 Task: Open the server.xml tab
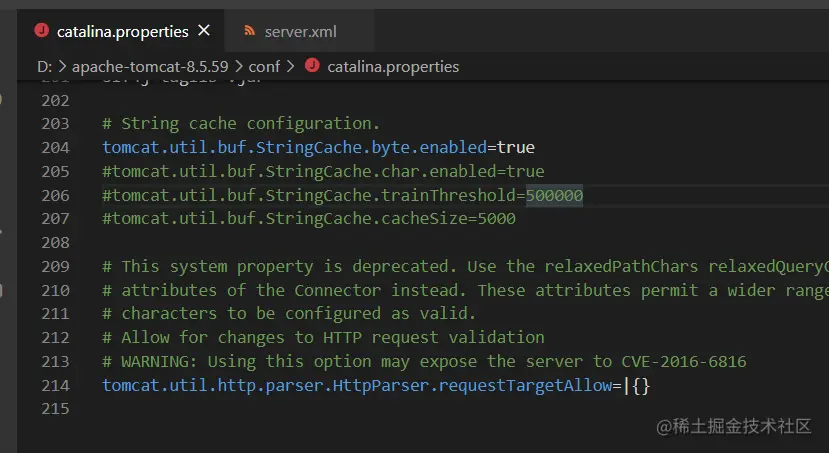click(x=300, y=31)
